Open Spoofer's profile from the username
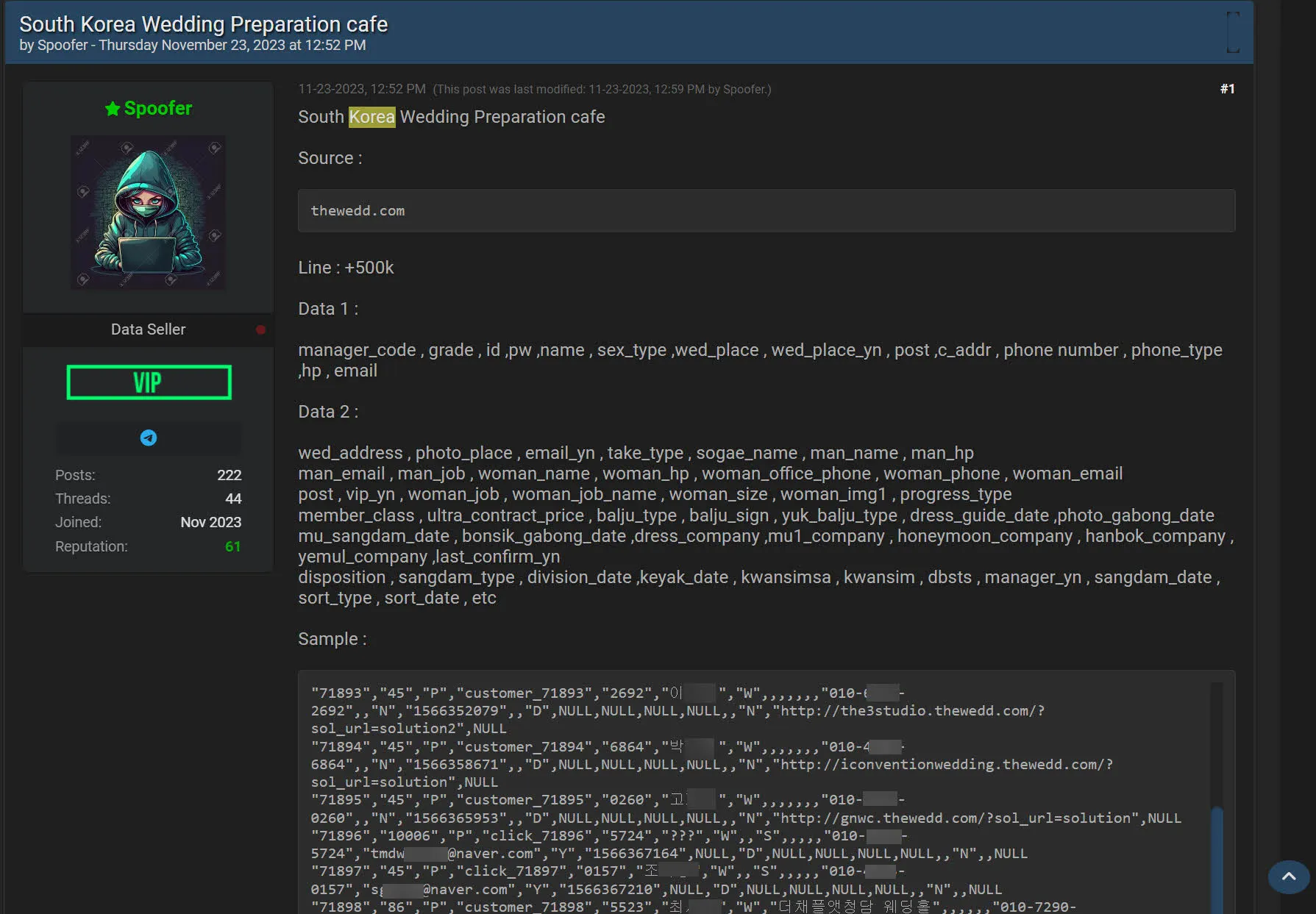The width and height of the screenshot is (1316, 914). point(157,108)
